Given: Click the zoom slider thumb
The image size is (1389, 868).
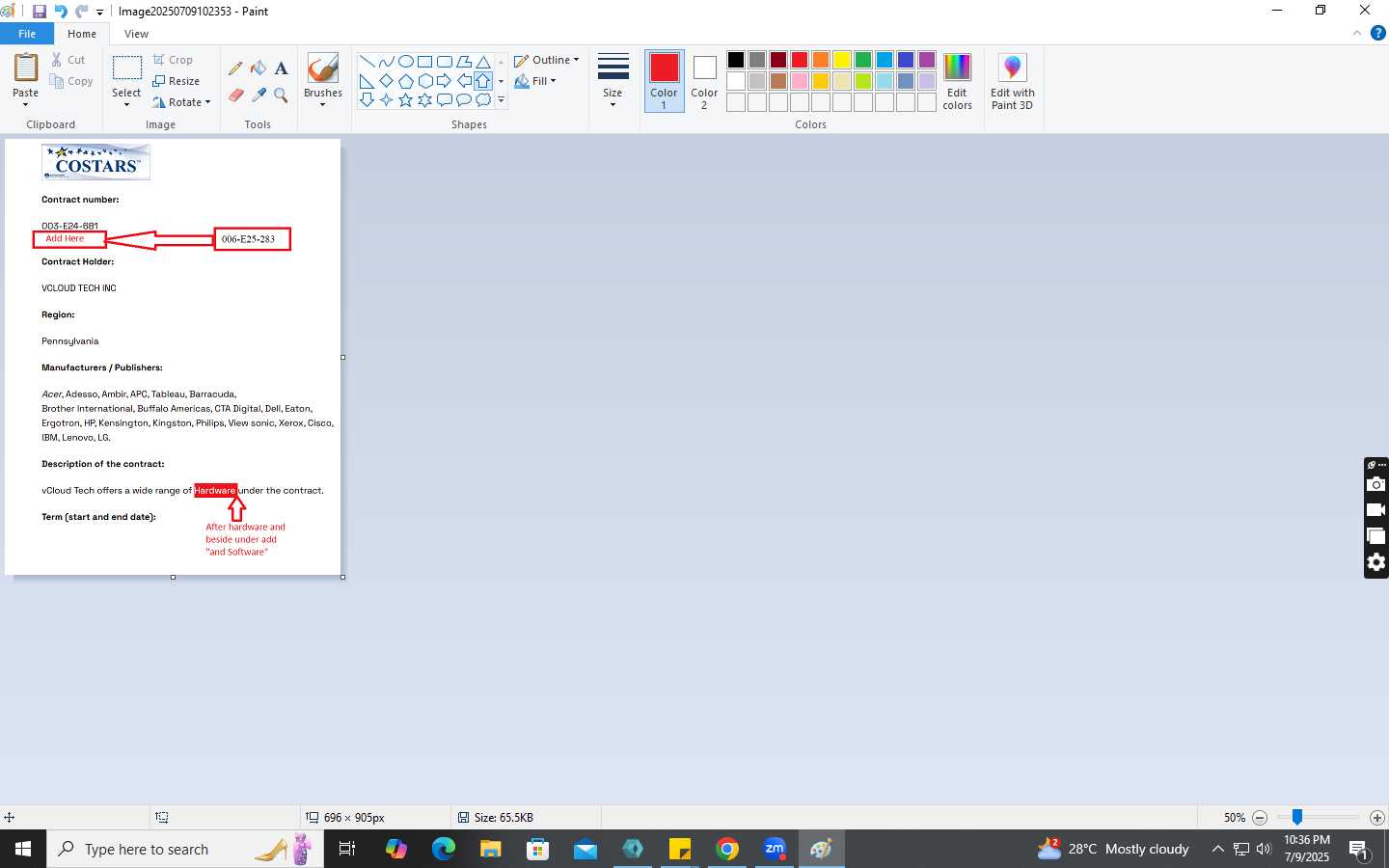Looking at the screenshot, I should (1297, 817).
